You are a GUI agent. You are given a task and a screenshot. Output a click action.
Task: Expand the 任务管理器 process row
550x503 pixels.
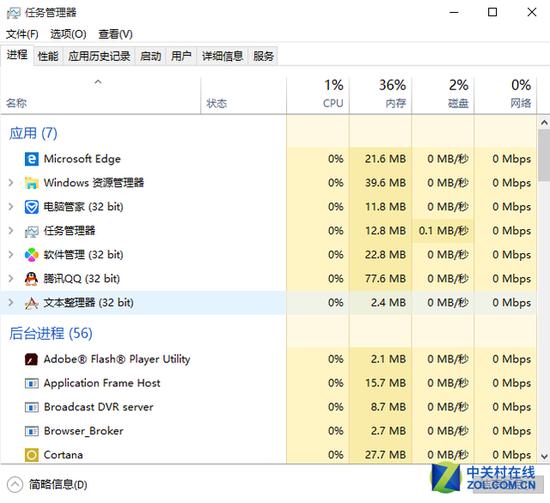tap(11, 230)
